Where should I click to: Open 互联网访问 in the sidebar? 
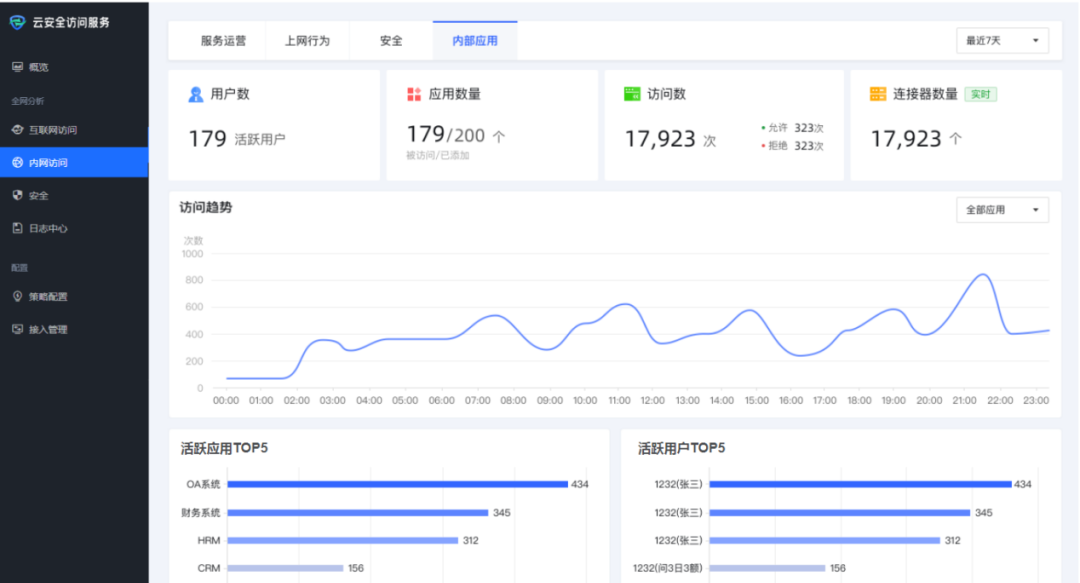[x=52, y=130]
